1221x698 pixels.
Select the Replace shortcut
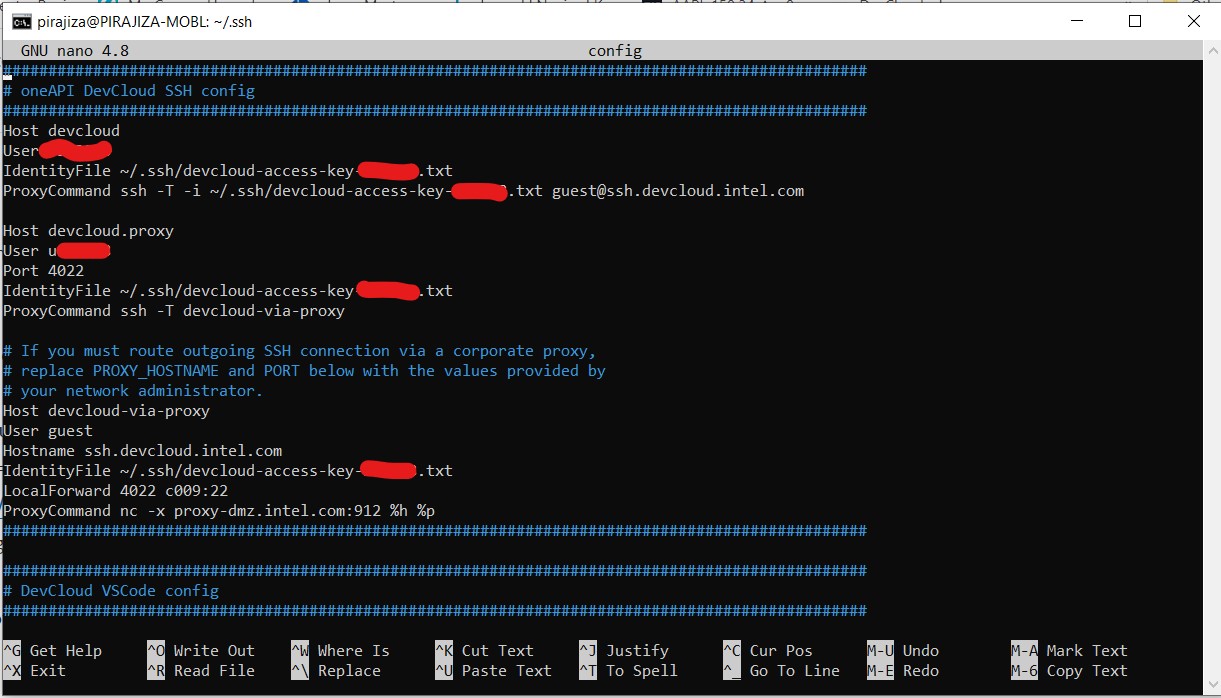[349, 671]
